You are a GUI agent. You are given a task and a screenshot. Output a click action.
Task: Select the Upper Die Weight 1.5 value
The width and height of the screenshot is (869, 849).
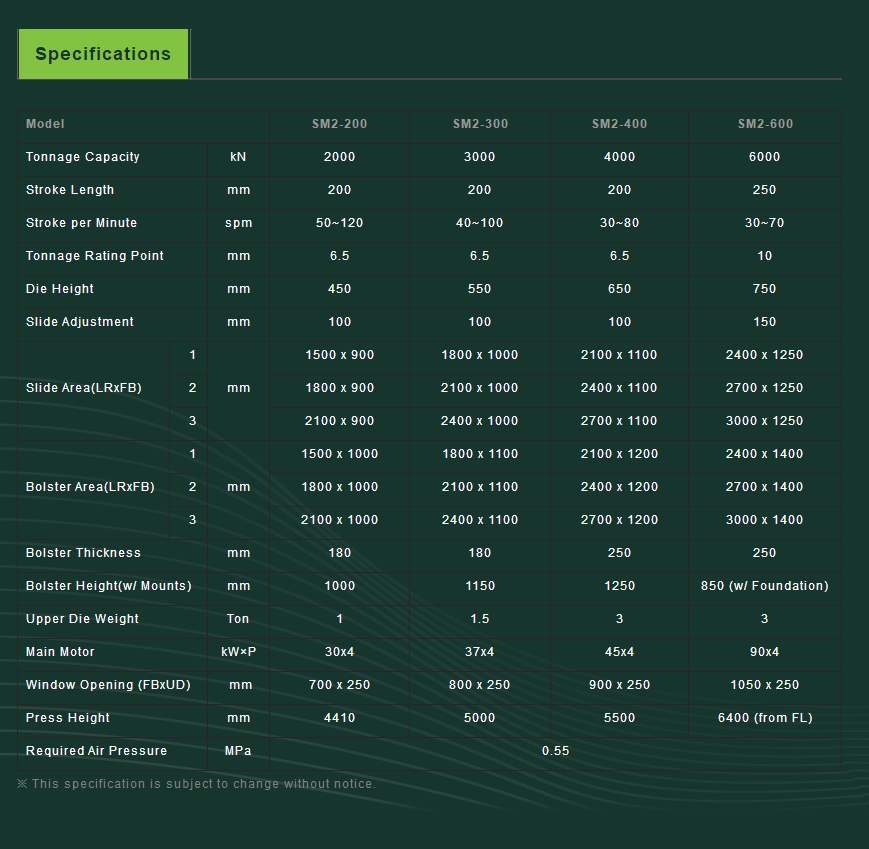[480, 619]
